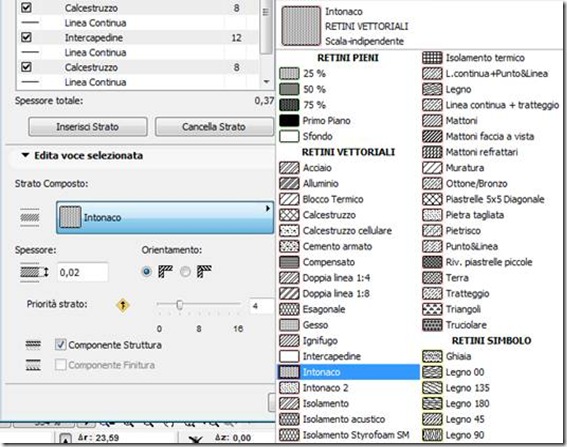Select the Ghiaia symbol fill icon

point(432,357)
